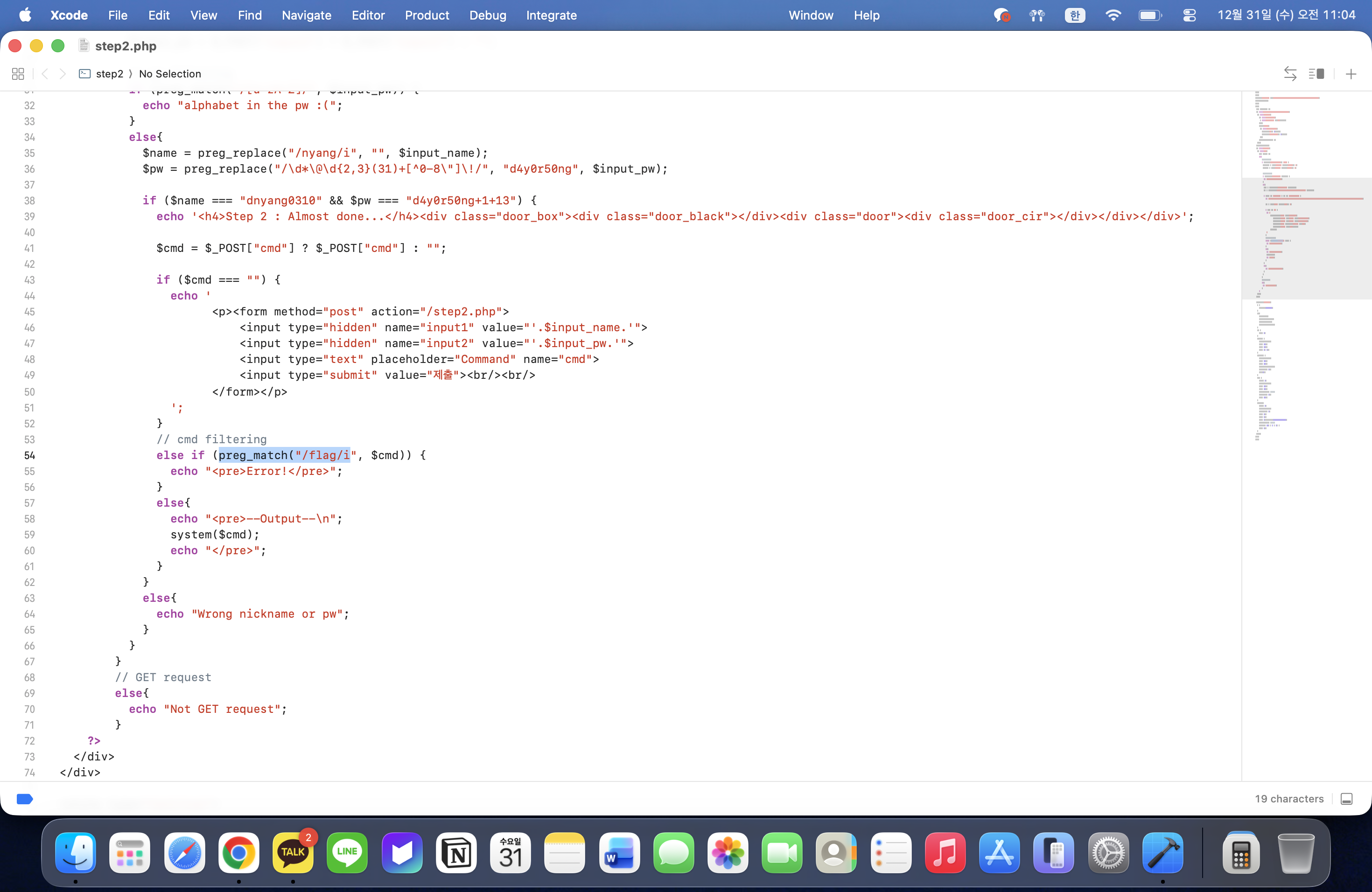Viewport: 1372px width, 892px height.
Task: Open the related items grid menu
Action: (18, 74)
